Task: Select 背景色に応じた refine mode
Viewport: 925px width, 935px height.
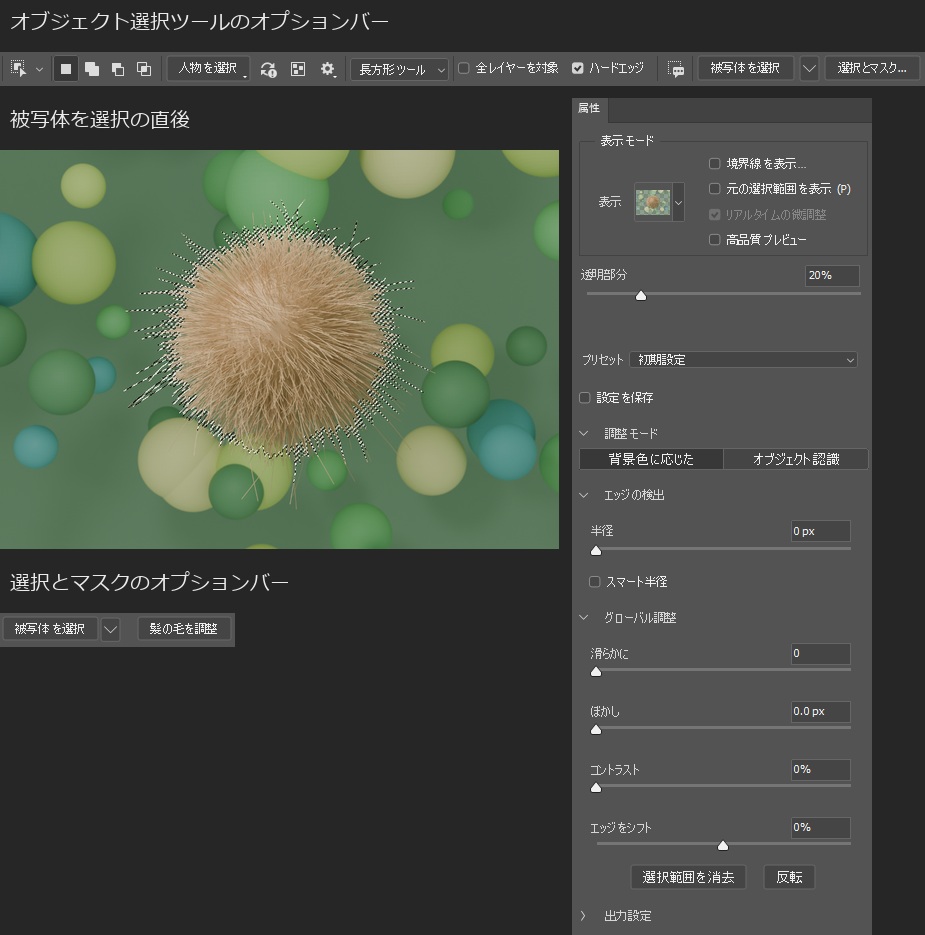Action: click(x=651, y=459)
